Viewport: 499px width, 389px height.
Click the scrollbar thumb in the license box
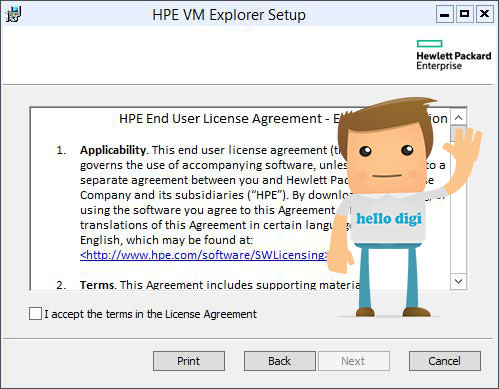click(458, 134)
